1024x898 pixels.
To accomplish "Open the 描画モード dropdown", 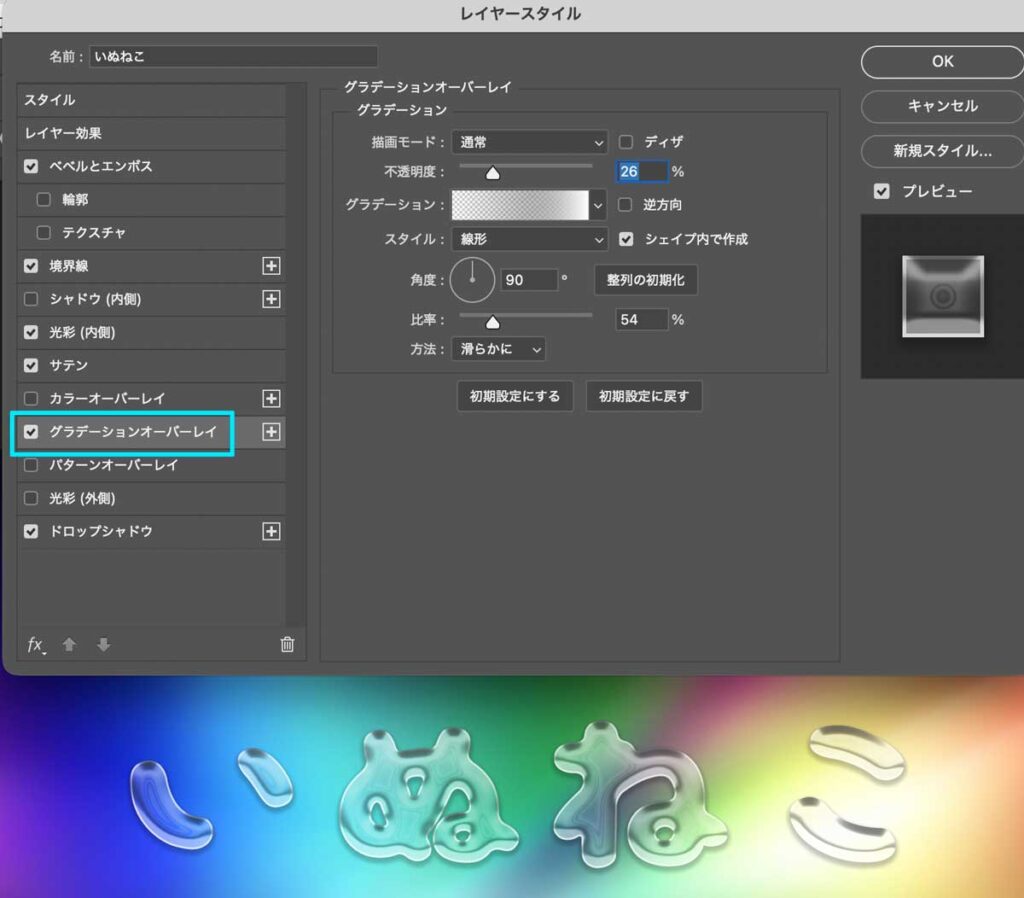I will coord(529,142).
